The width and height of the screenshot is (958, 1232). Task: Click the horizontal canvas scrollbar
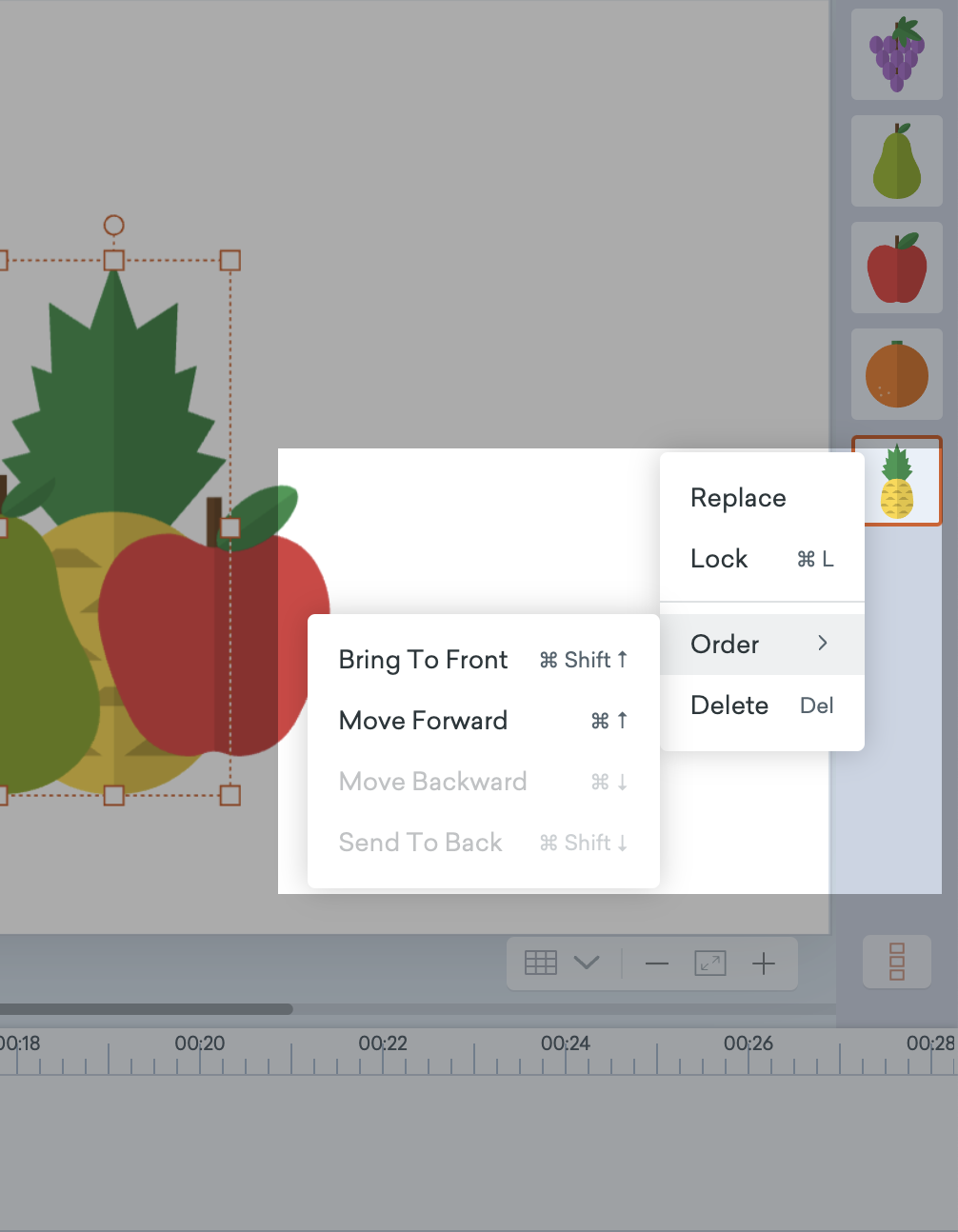pos(143,1009)
